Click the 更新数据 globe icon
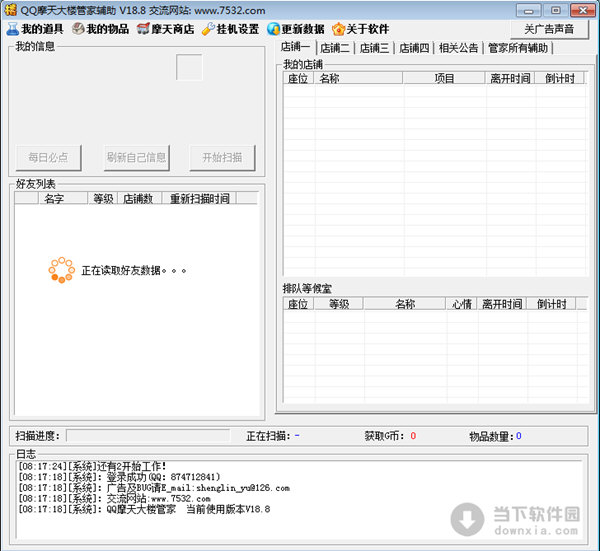The width and height of the screenshot is (600, 551). point(274,29)
